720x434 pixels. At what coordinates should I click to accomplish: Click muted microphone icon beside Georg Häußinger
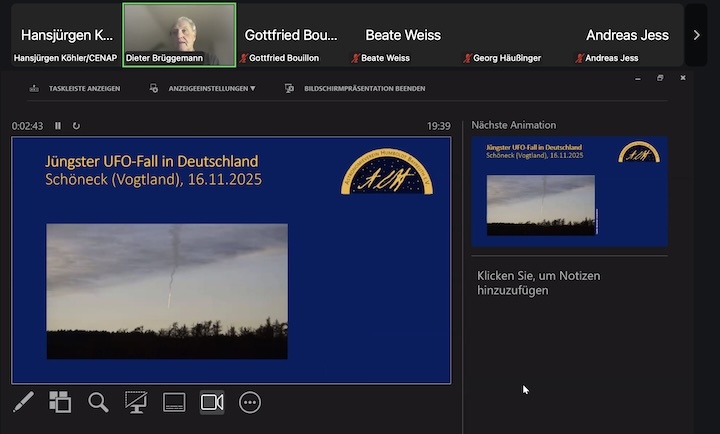click(467, 58)
